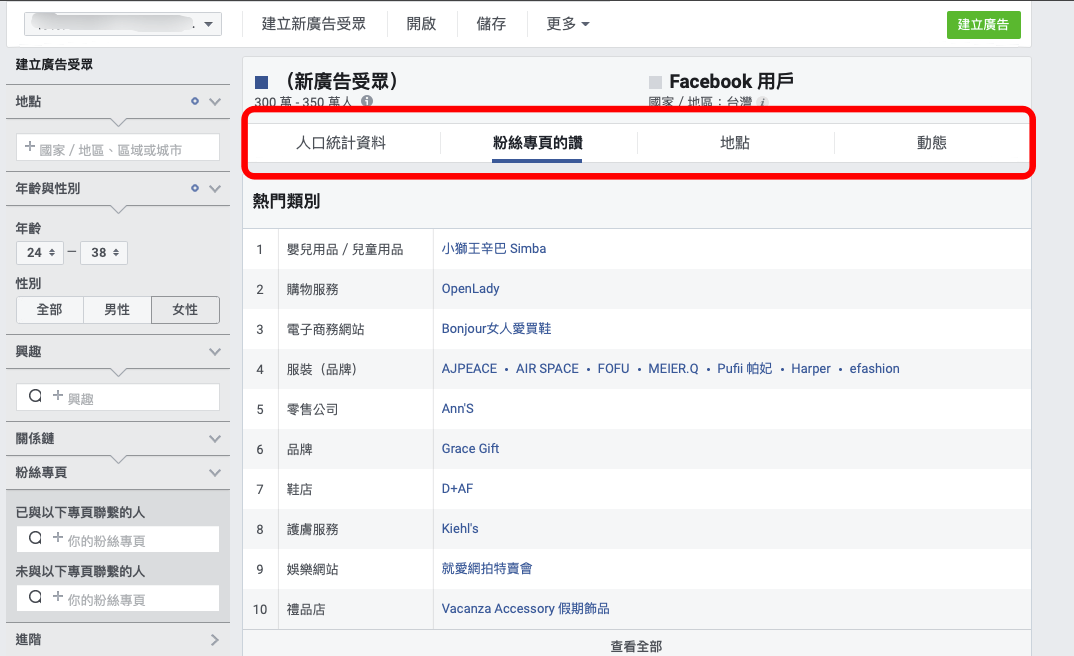This screenshot has width=1074, height=656.
Task: Click search icon in 已與以下專頁聯繫的人 field
Action: 35,538
